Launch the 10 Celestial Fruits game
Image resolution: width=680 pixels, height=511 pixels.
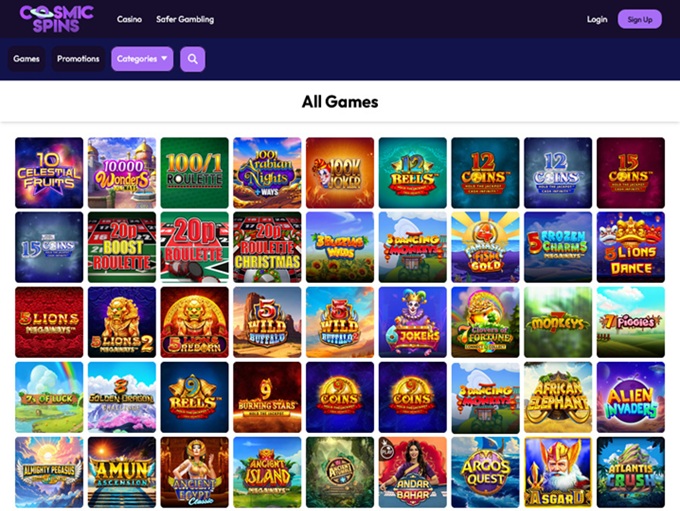tap(49, 173)
